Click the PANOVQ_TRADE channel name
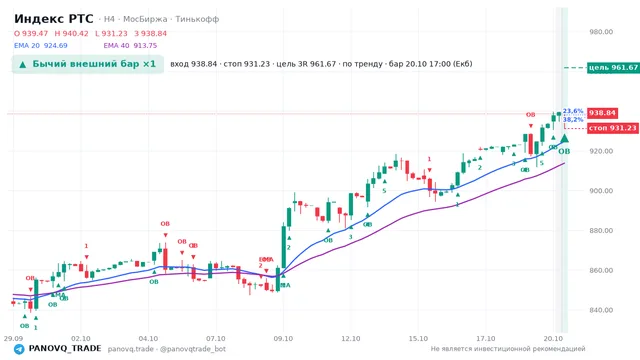The image size is (640, 360). 64,349
